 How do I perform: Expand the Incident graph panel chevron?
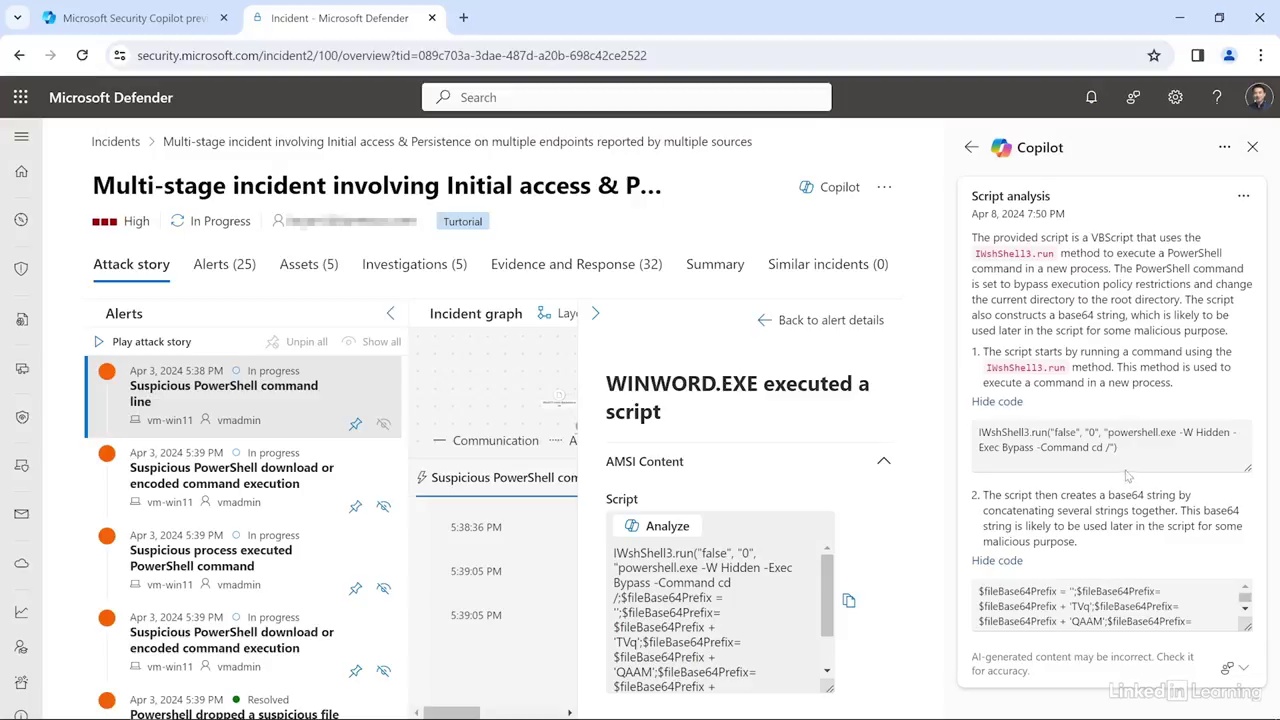coord(595,313)
